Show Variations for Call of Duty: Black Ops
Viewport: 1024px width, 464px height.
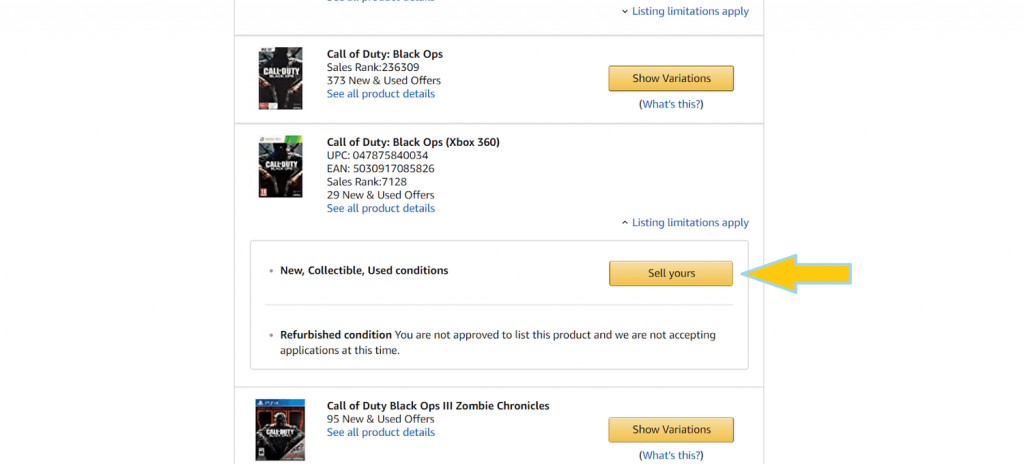coord(671,79)
